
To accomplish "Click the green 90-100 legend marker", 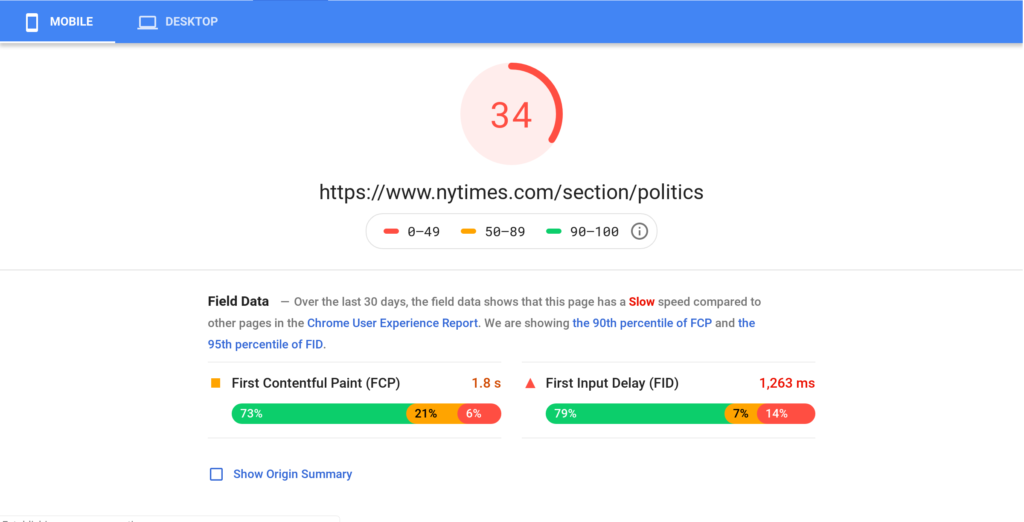I will tap(554, 232).
